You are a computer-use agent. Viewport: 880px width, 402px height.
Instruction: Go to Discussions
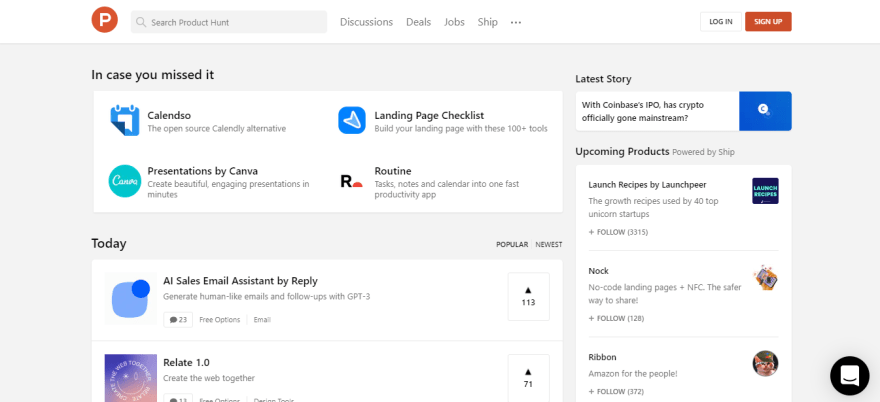366,22
